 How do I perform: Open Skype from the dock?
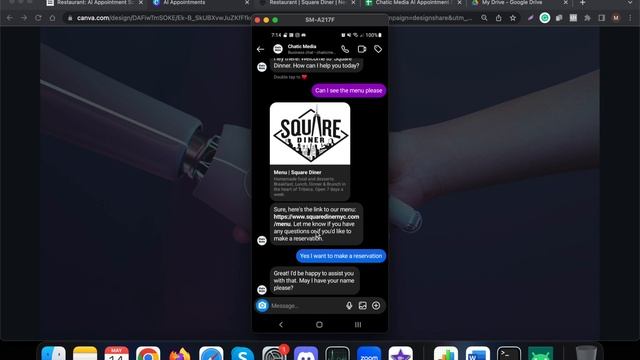pos(242,353)
